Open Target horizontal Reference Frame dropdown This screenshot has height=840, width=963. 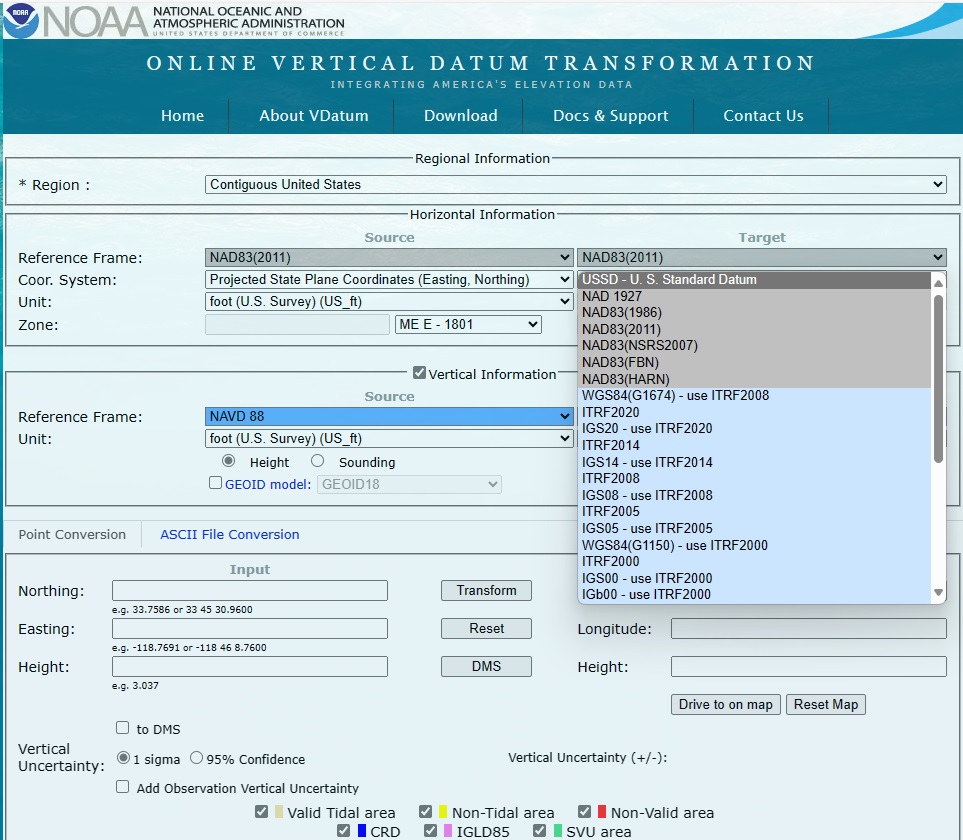point(762,257)
